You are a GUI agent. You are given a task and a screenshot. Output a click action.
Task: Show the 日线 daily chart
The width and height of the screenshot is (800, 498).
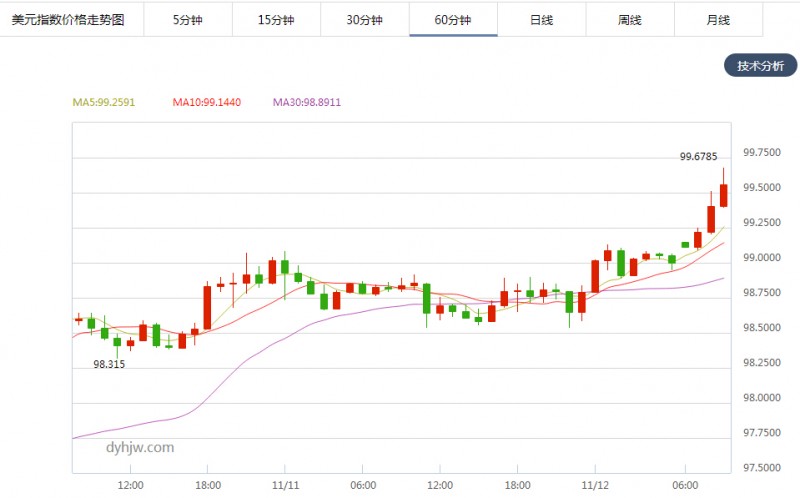(x=541, y=19)
